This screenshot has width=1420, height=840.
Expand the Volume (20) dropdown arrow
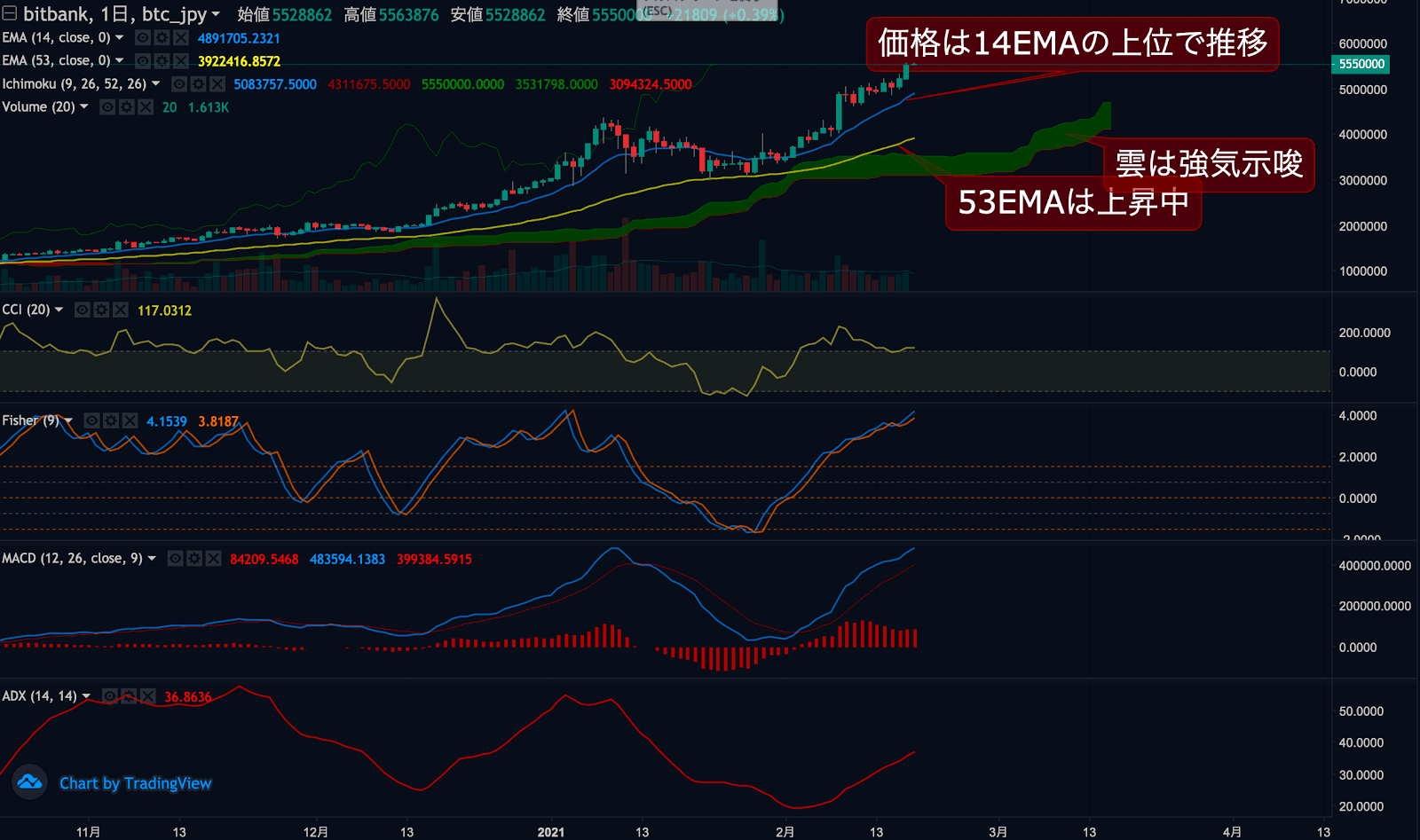pos(84,106)
